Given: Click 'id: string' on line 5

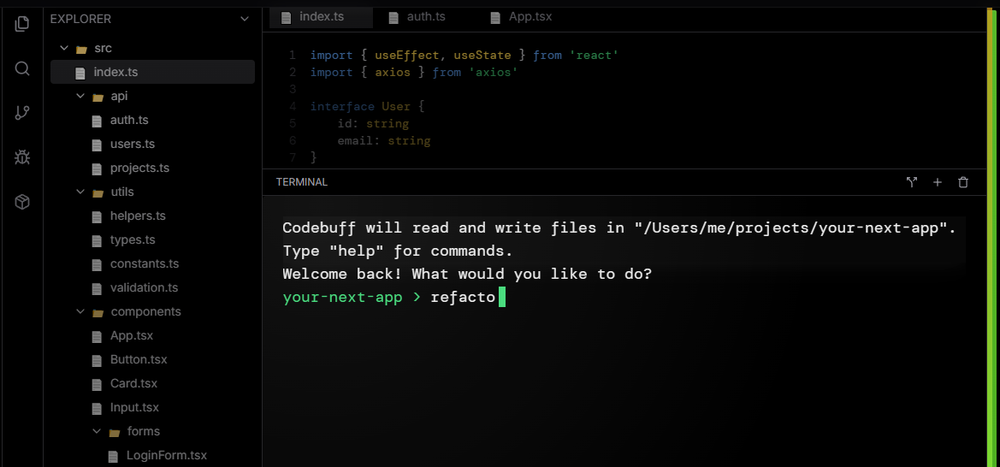Looking at the screenshot, I should tap(373, 124).
